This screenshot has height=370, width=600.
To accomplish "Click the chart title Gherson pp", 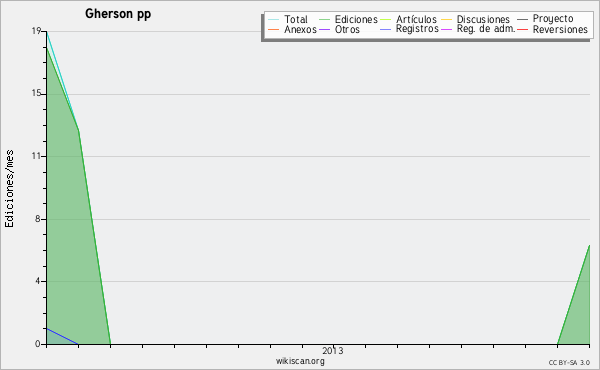I will pos(118,14).
